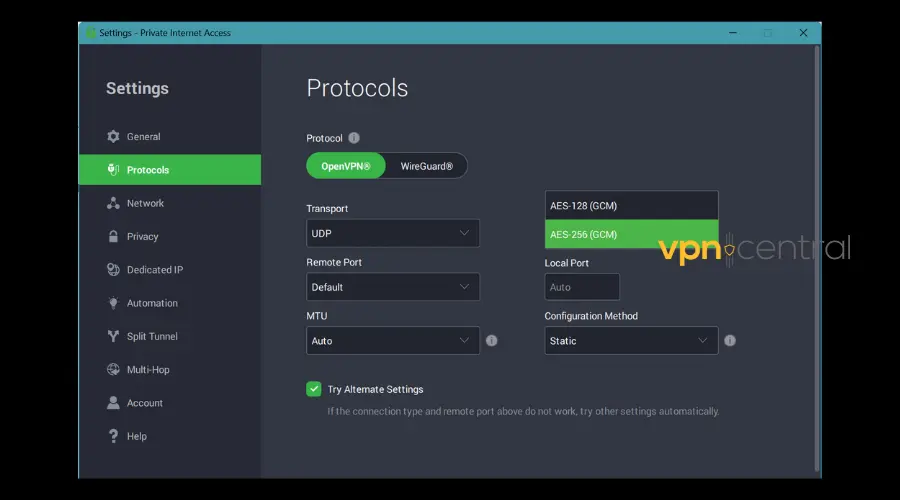Open General settings section
The width and height of the screenshot is (900, 500).
(x=170, y=137)
